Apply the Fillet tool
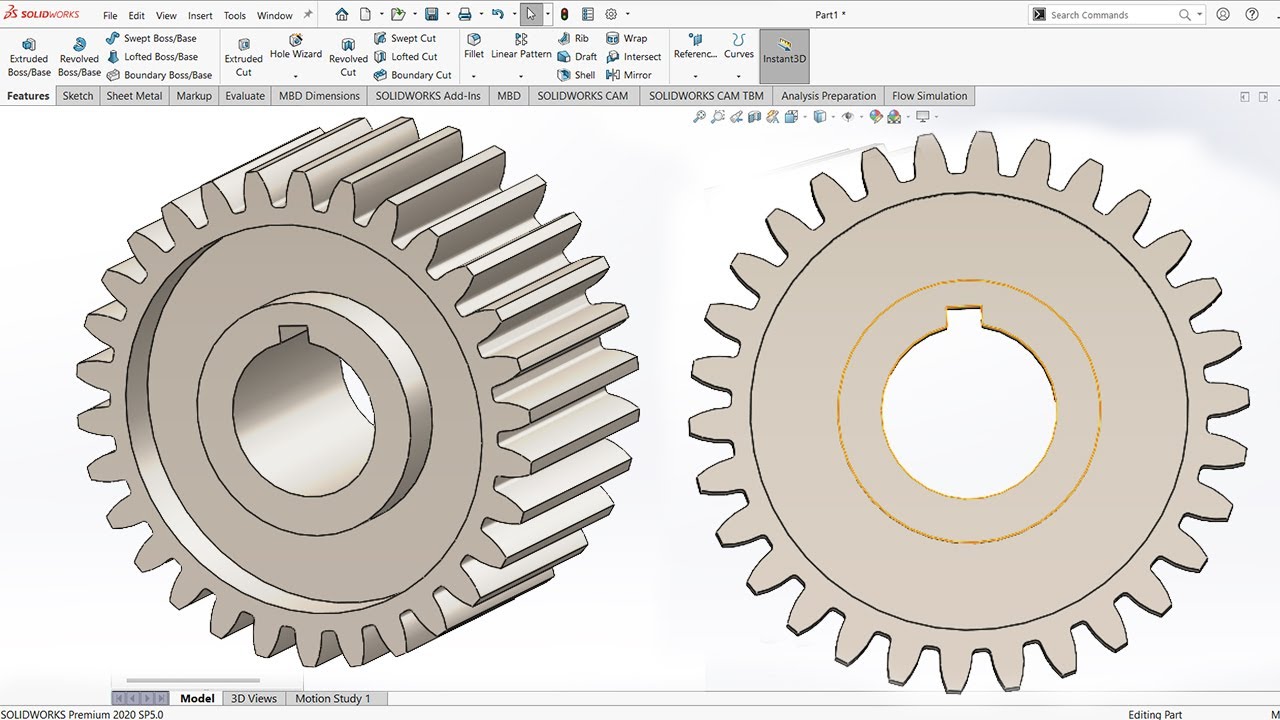Image resolution: width=1280 pixels, height=720 pixels. point(474,47)
